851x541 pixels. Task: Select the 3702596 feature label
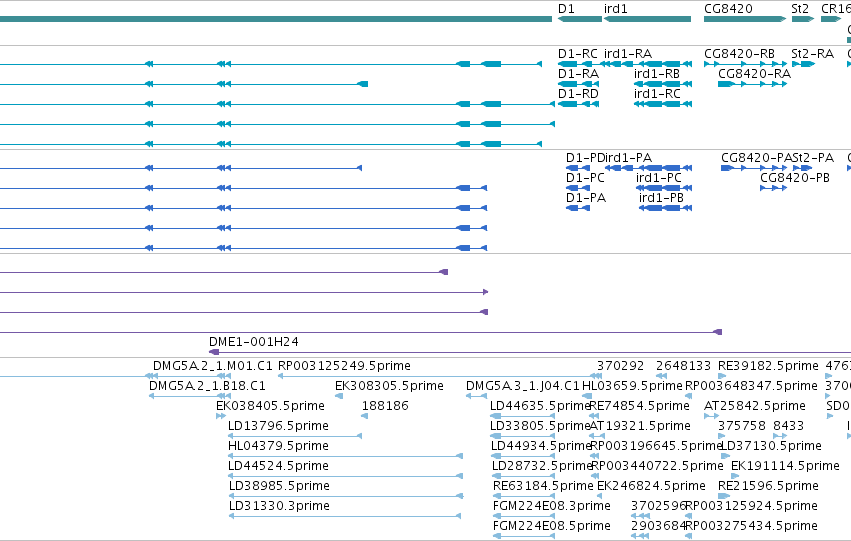(658, 506)
